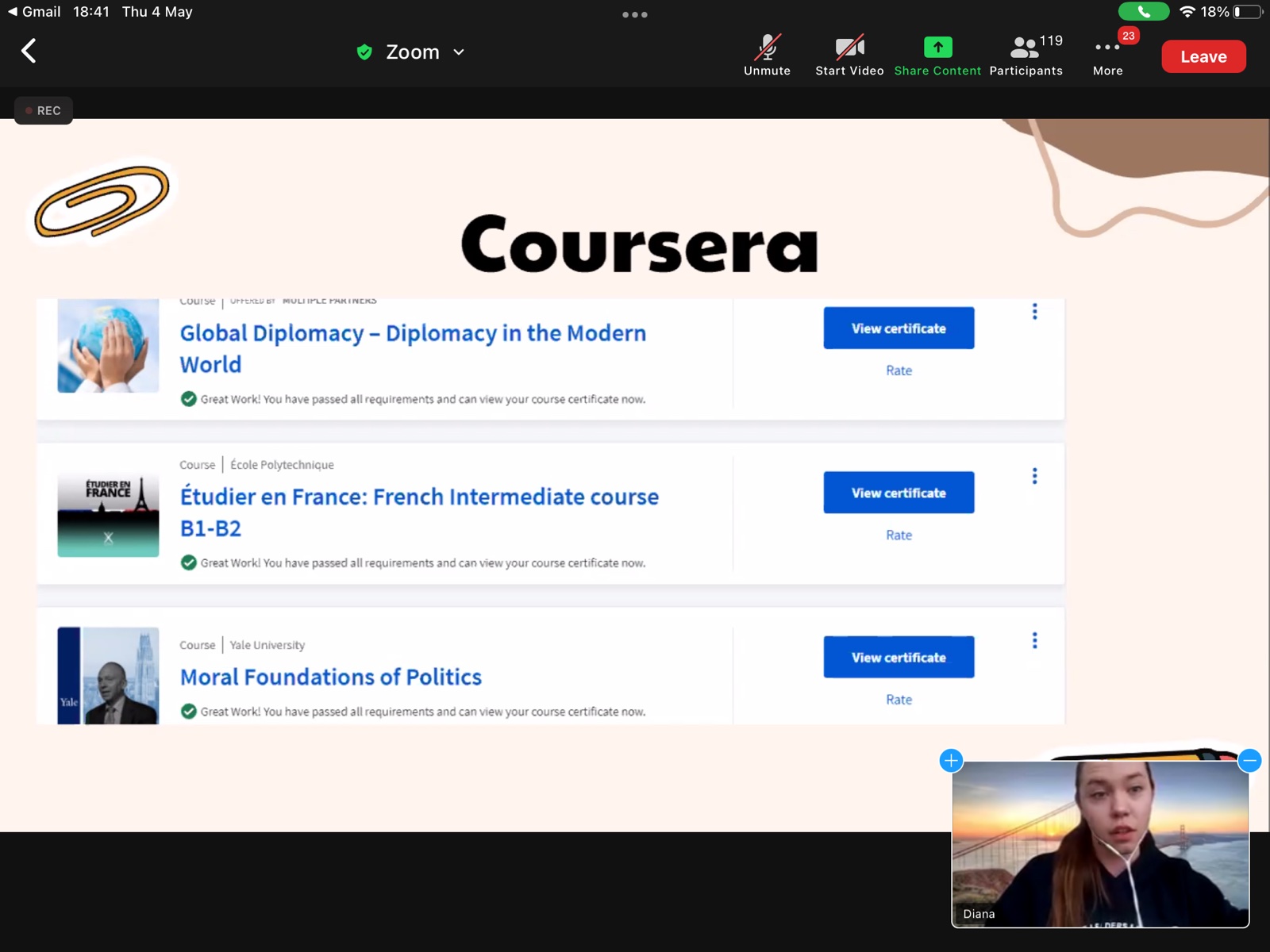Image resolution: width=1270 pixels, height=952 pixels.
Task: Tap the green security shield icon
Action: pyautogui.click(x=364, y=52)
